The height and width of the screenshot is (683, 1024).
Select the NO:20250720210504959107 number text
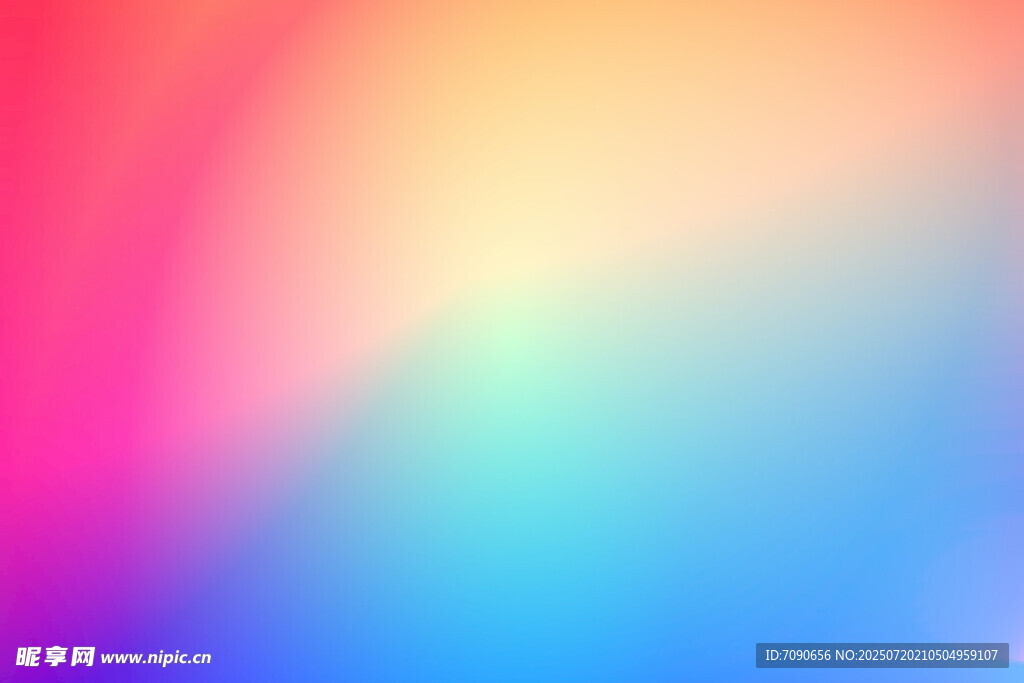[917, 656]
